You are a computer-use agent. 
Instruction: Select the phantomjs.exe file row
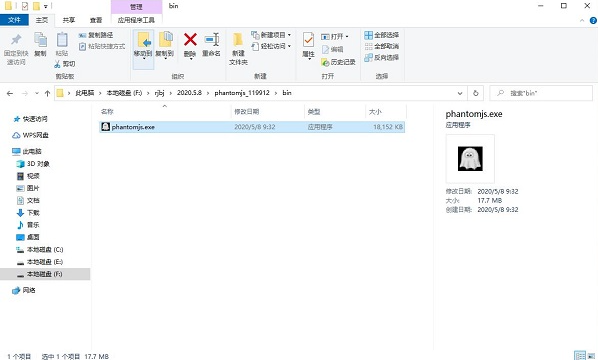pos(252,127)
